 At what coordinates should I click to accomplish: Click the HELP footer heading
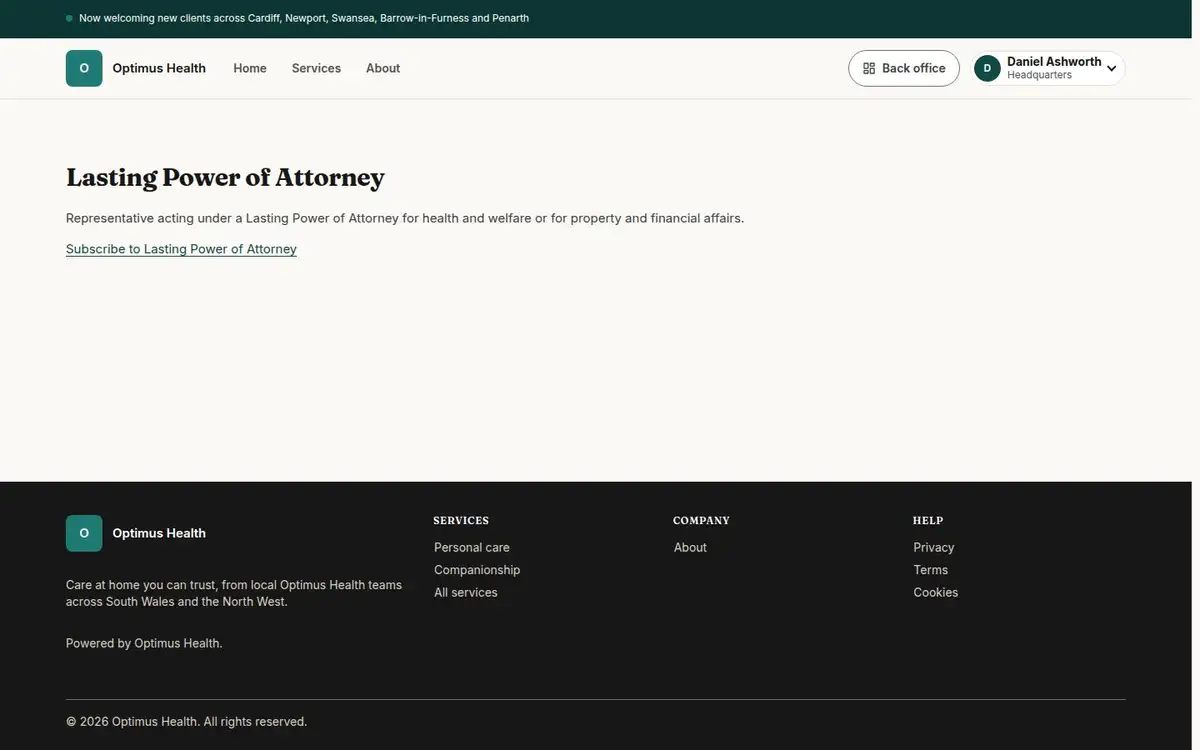point(928,521)
